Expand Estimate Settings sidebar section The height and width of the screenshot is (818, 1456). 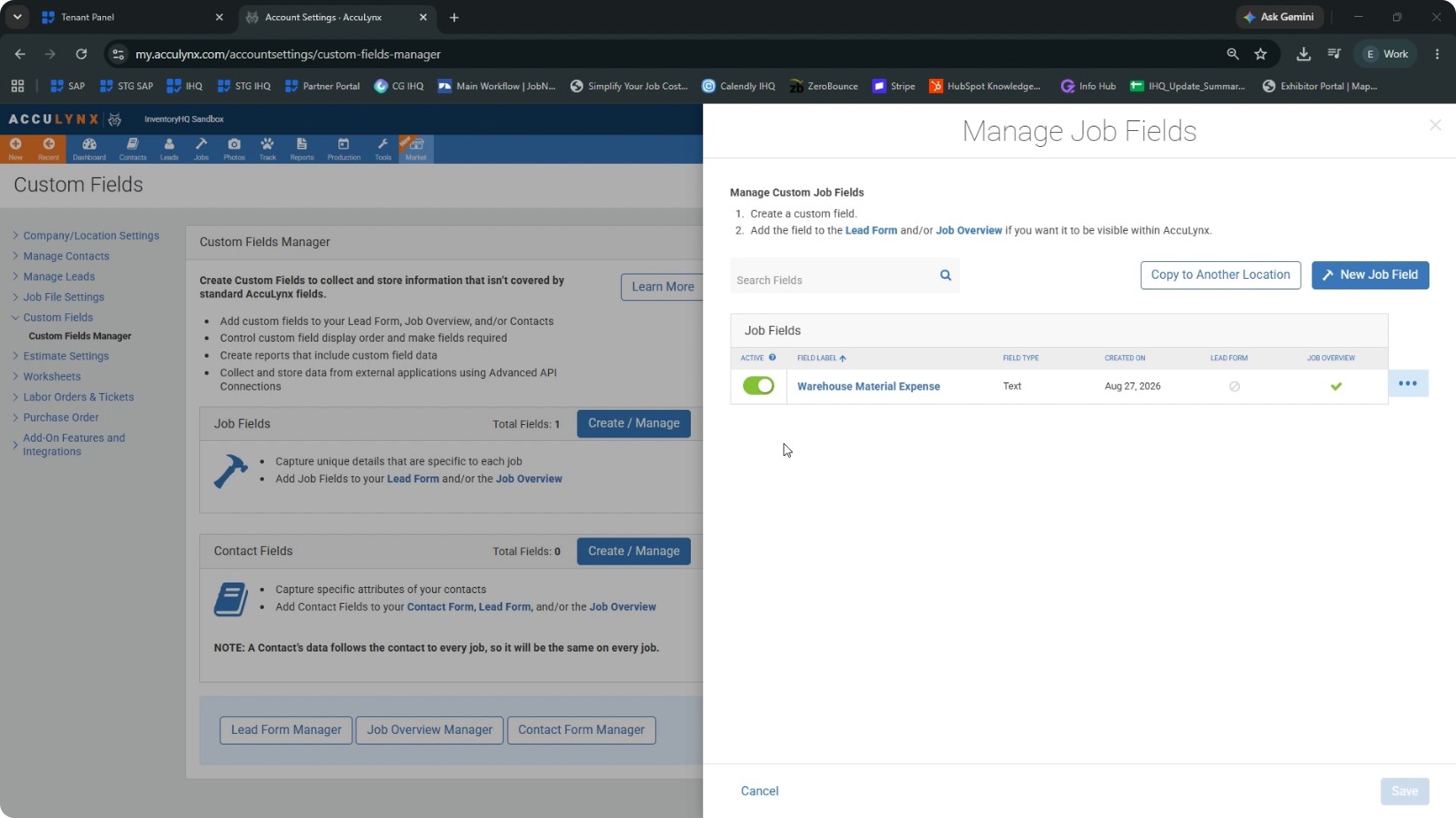(66, 356)
